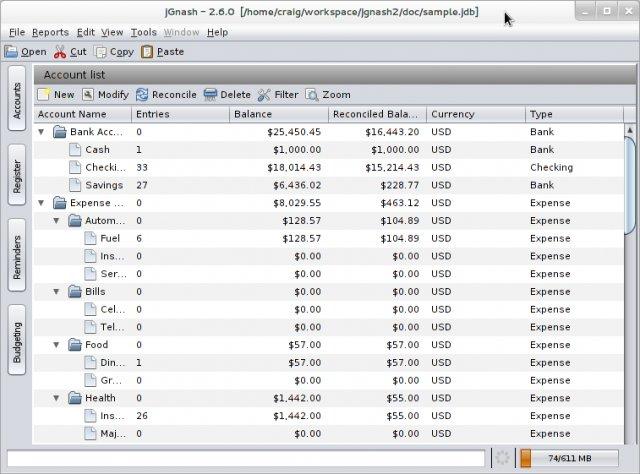Switch to the Budgeting side tab

click(17, 341)
